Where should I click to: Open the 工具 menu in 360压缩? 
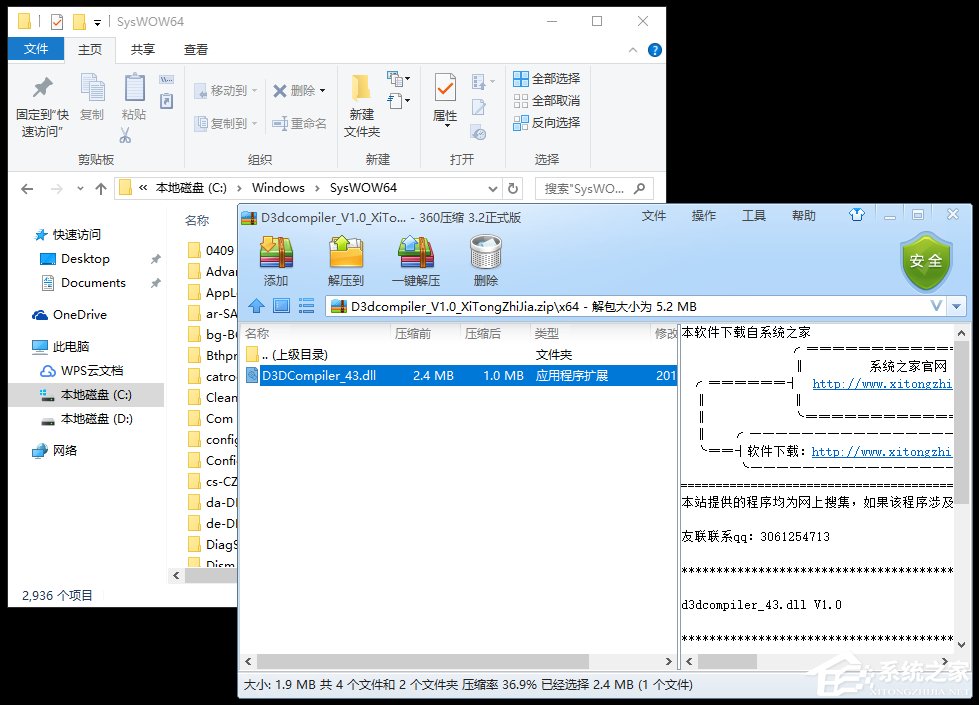point(753,215)
